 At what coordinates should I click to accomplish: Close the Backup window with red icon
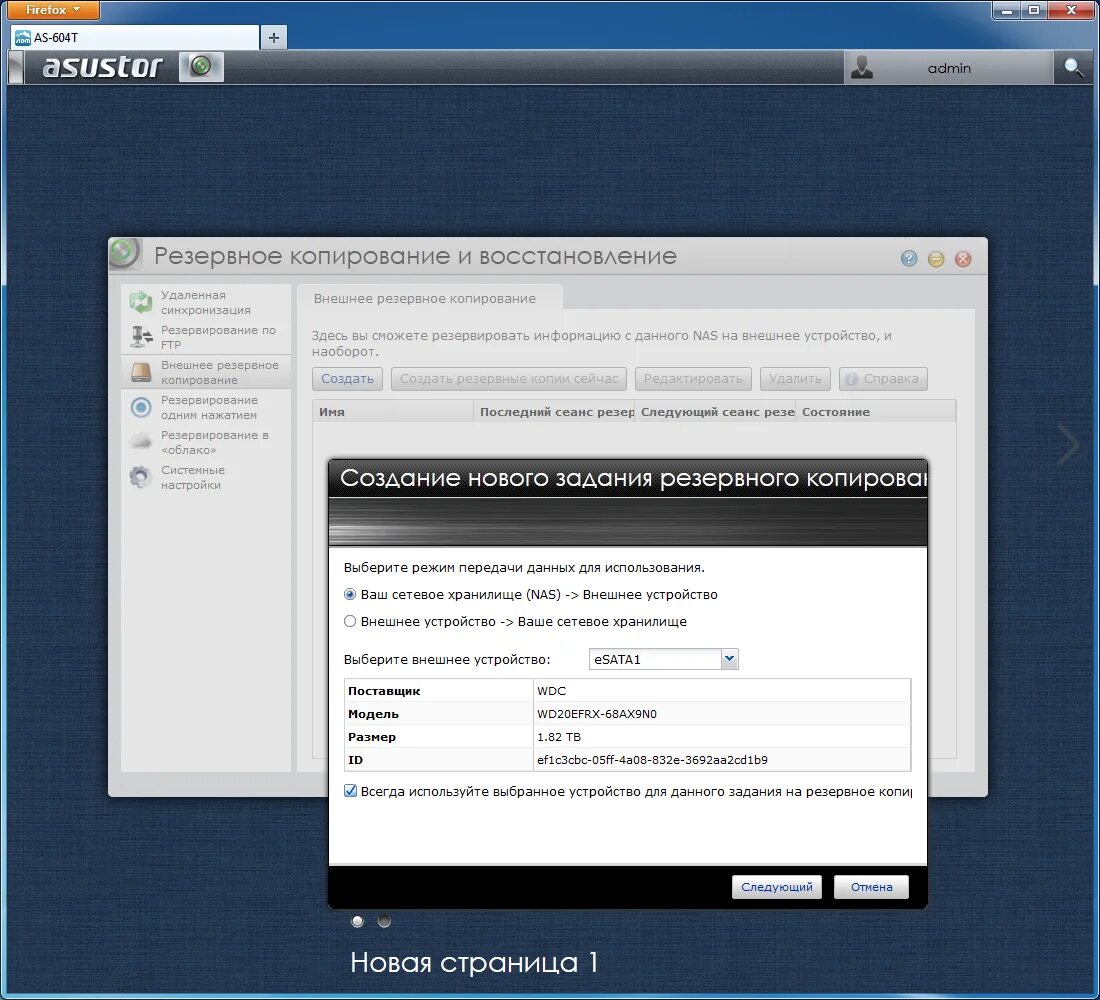tap(963, 259)
